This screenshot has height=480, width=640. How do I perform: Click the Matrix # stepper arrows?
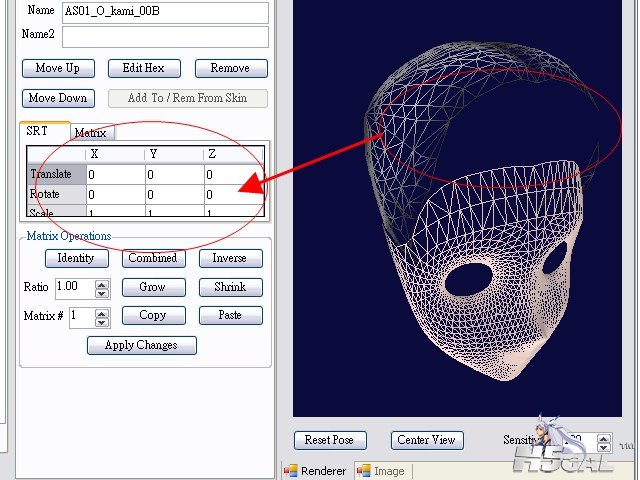click(x=102, y=317)
